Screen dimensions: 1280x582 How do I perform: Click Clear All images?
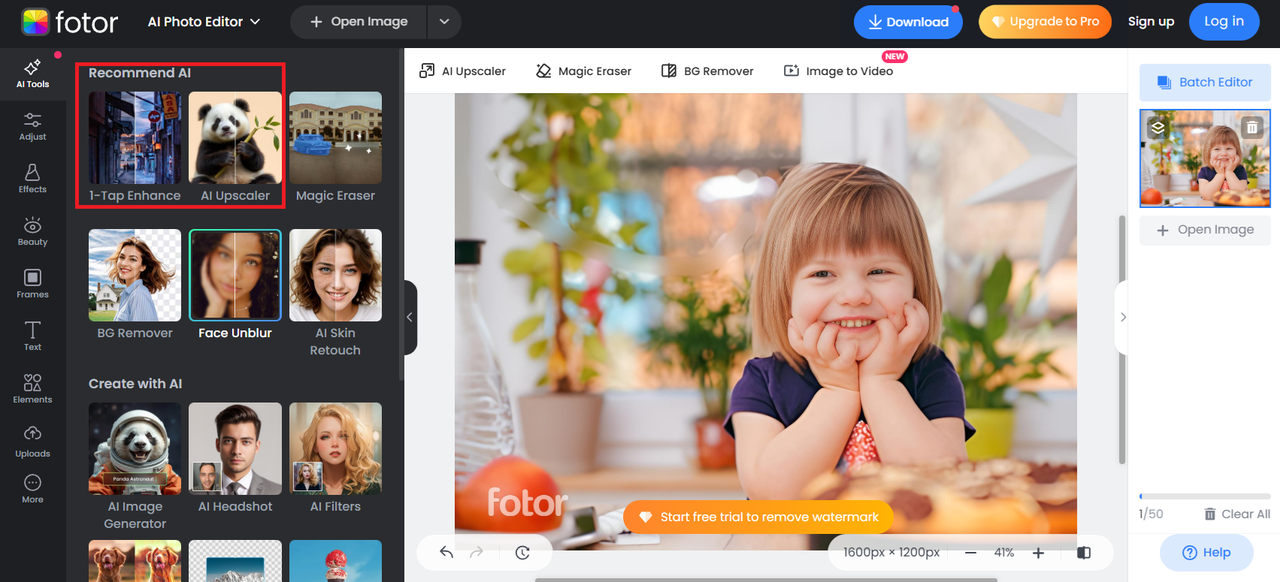[x=1237, y=514]
